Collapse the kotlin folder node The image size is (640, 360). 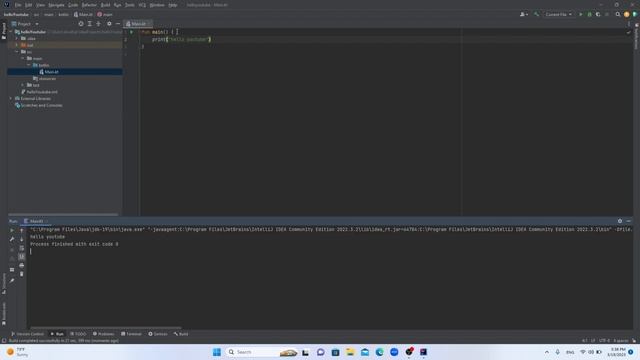tap(29, 65)
